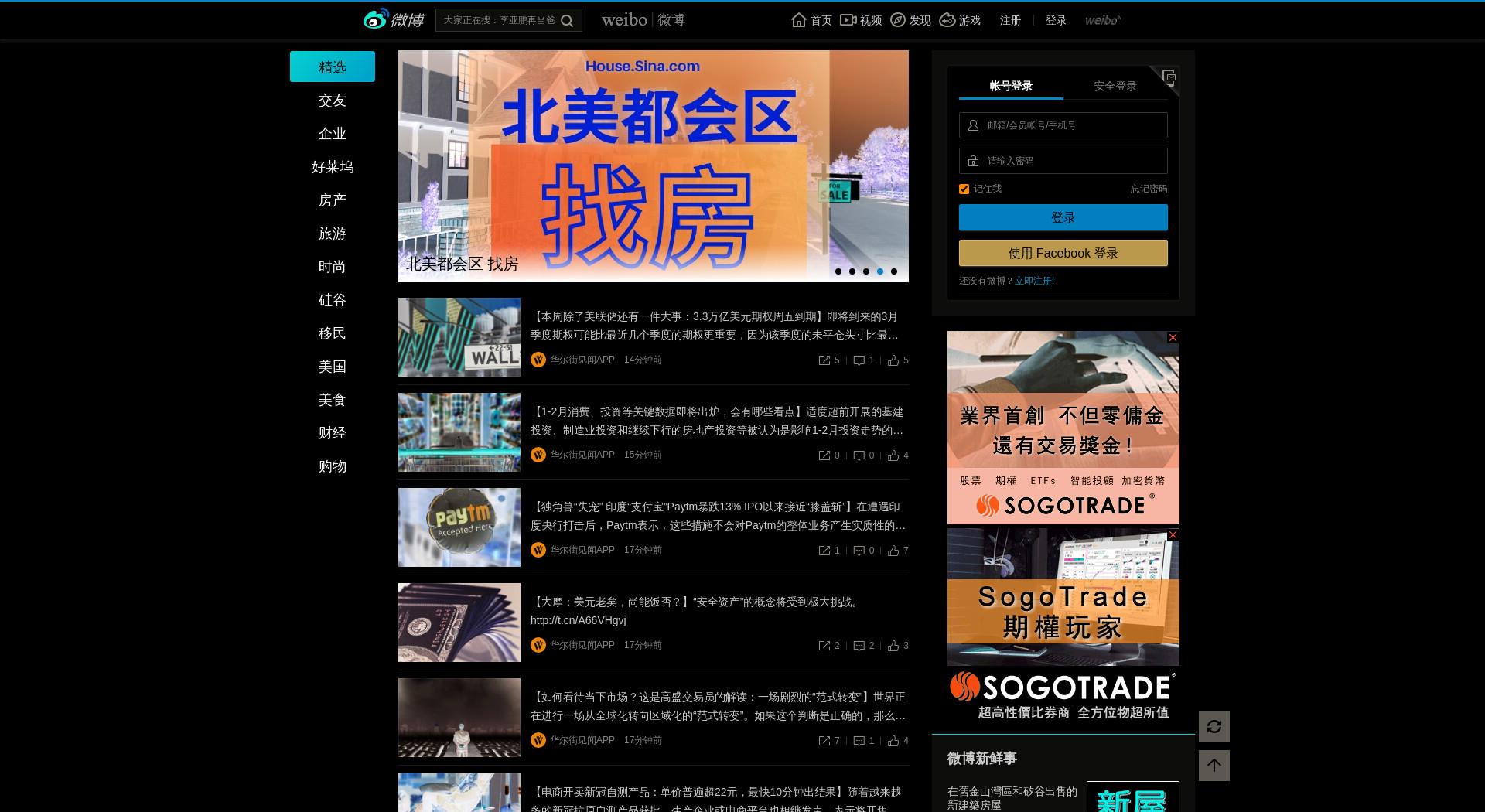Click share icon on the Paytm post
Image resolution: width=1485 pixels, height=812 pixels.
tap(824, 551)
